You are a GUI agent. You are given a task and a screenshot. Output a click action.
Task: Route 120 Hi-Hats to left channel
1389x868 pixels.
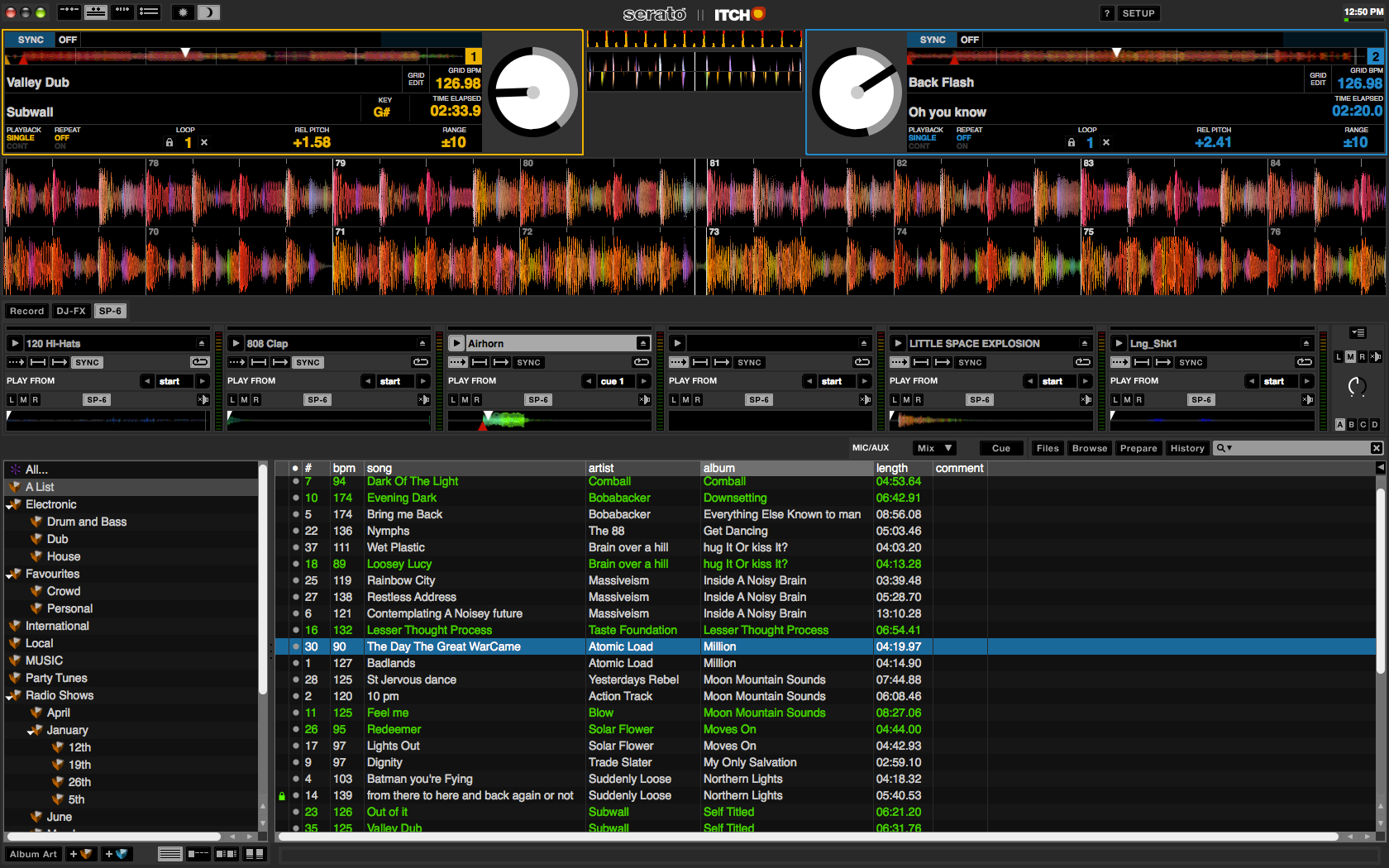12,399
